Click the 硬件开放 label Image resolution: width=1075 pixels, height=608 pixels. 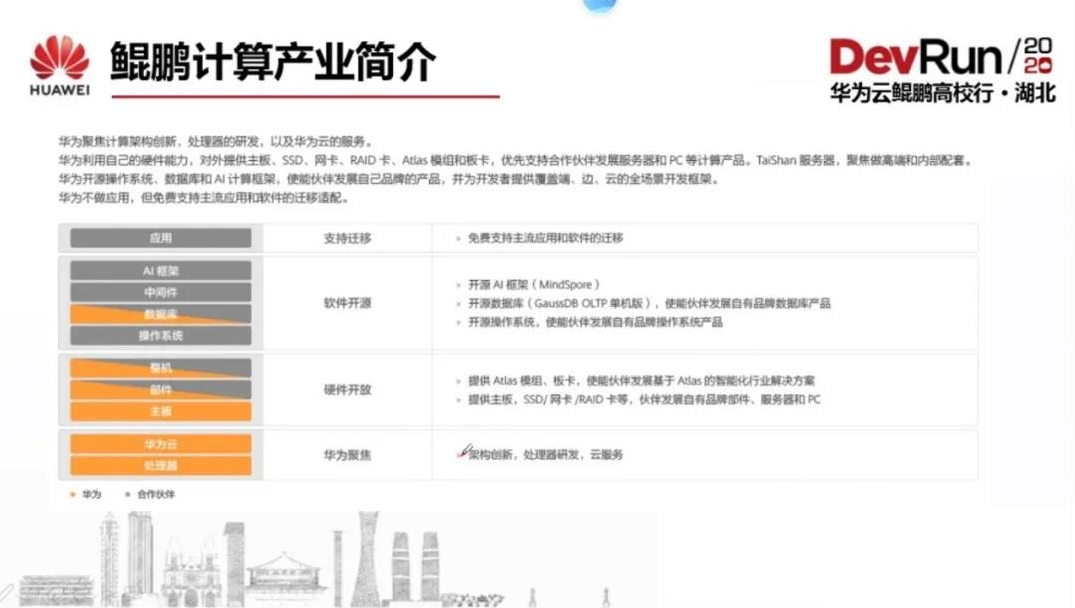click(348, 389)
